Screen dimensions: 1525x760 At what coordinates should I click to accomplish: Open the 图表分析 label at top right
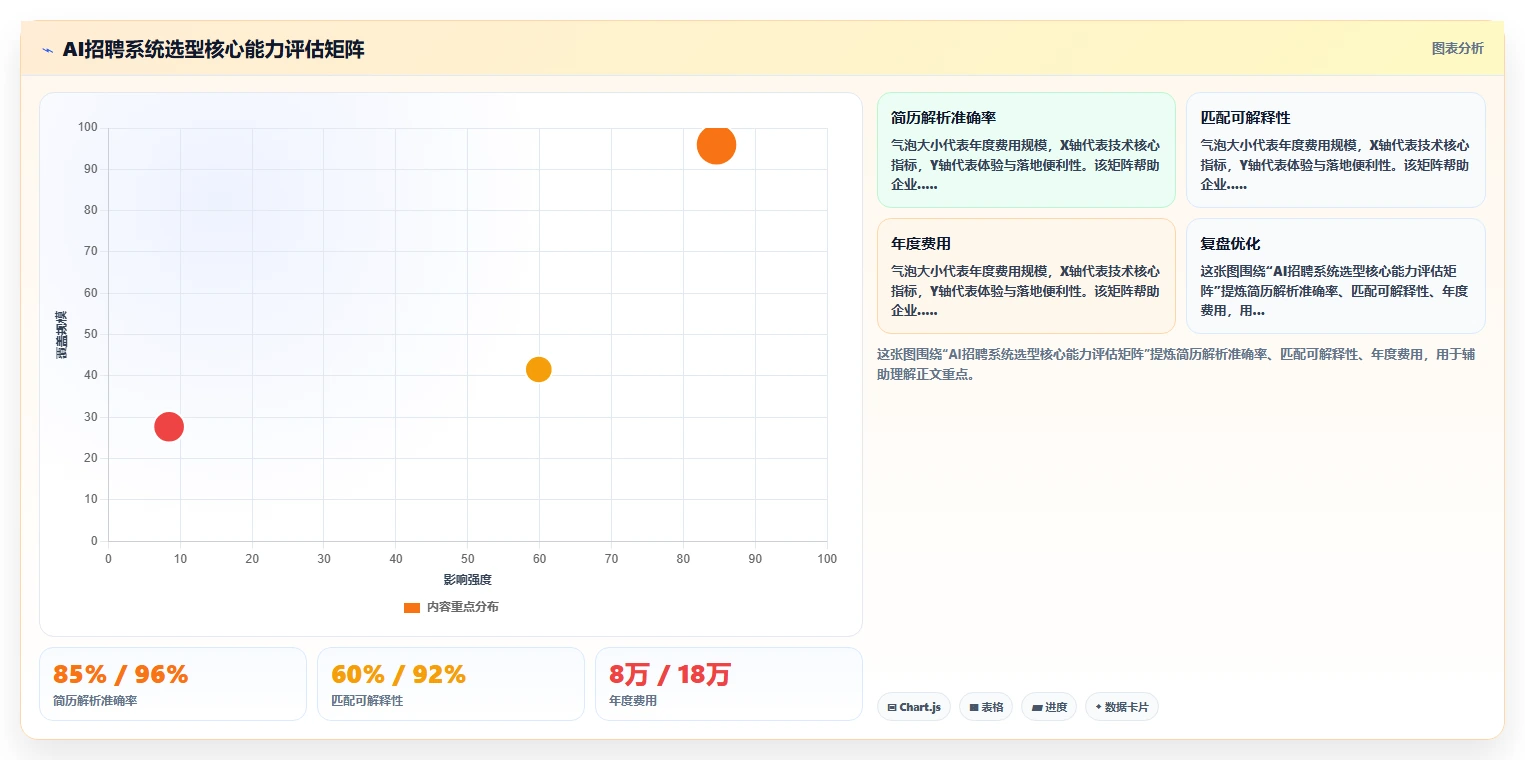tap(1458, 48)
